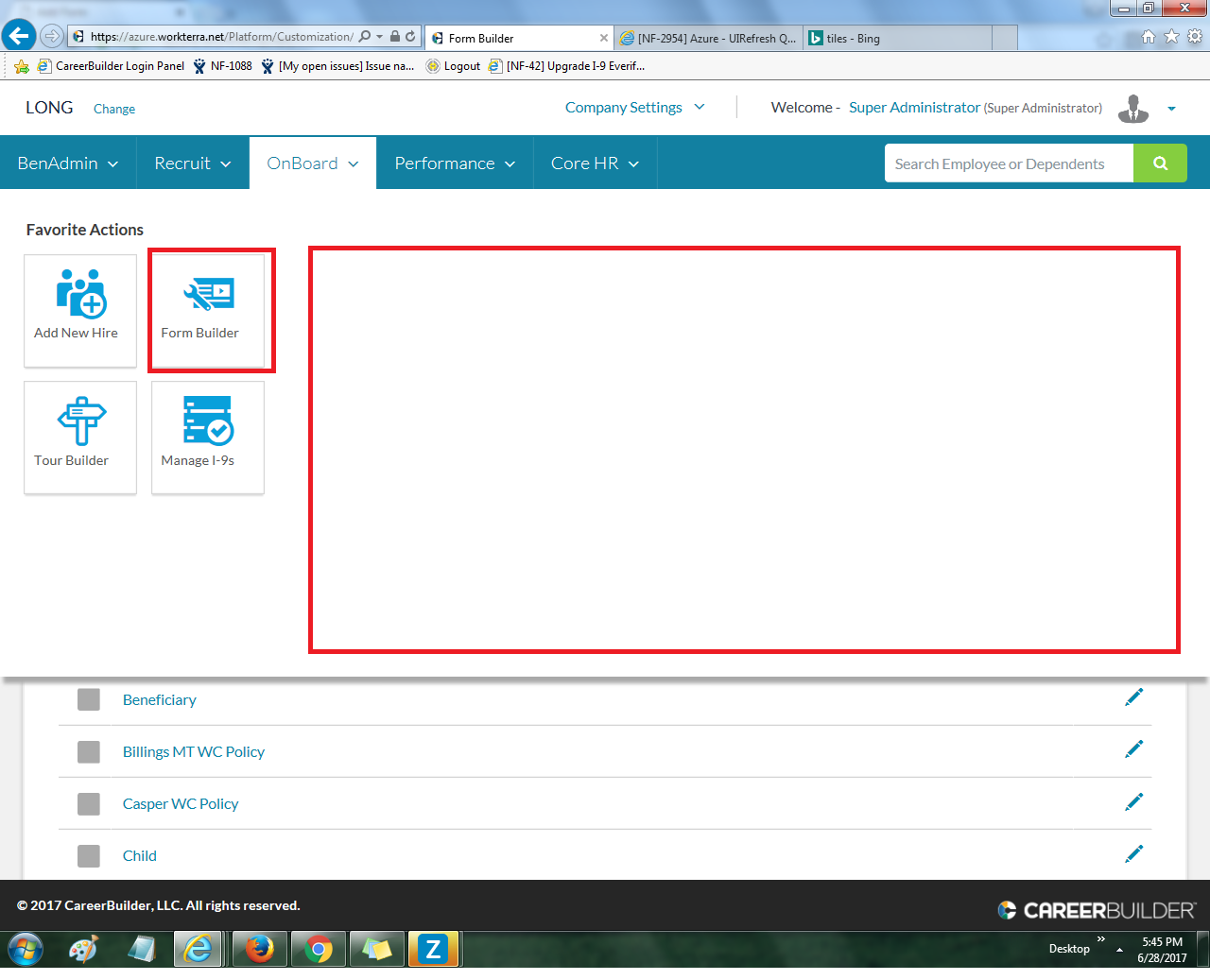This screenshot has height=980, width=1210.
Task: Open the Super Administrator profile link
Action: 914,108
